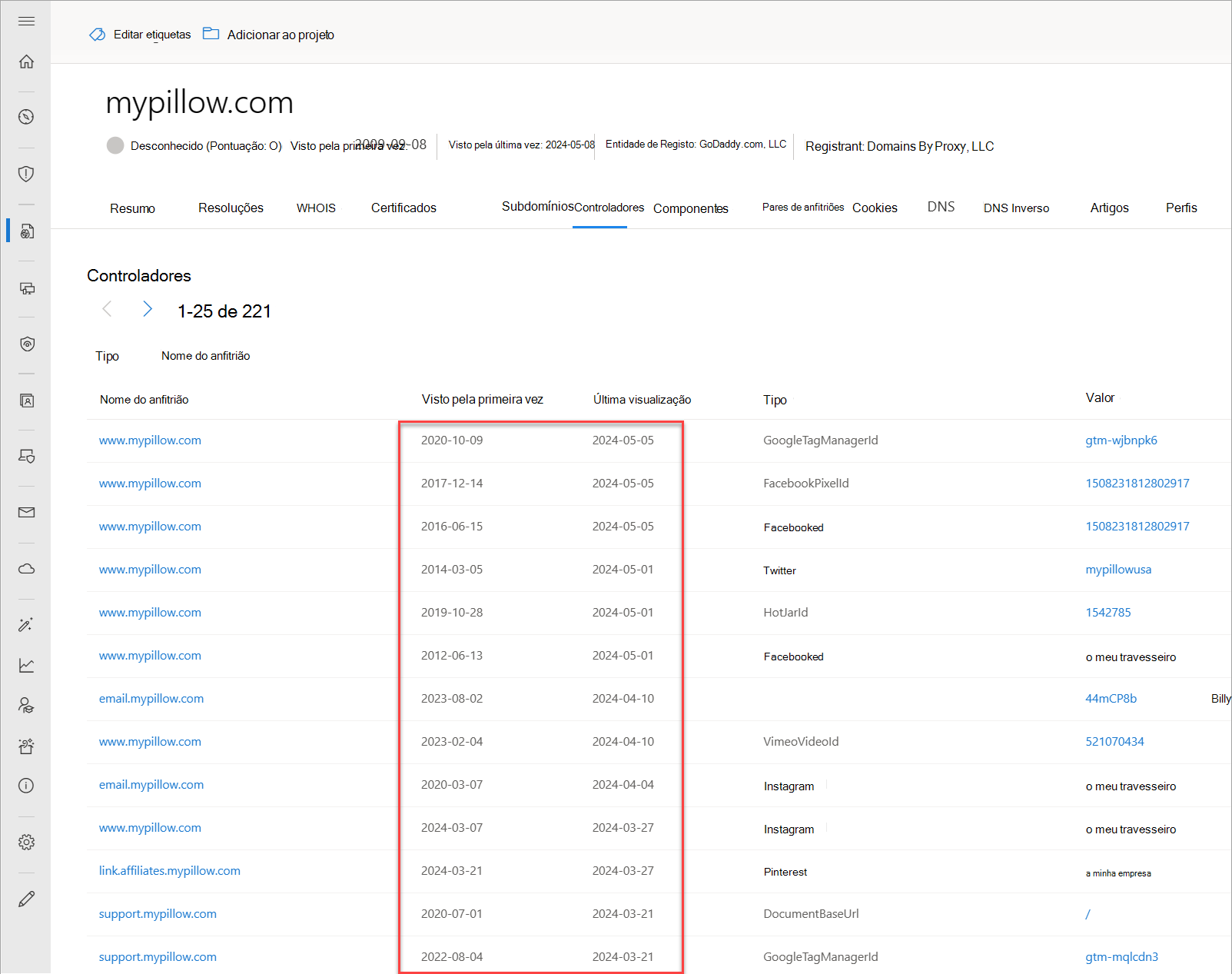Open link.affiliates.mypillow.com host link
This screenshot has width=1232, height=974.
pyautogui.click(x=170, y=871)
